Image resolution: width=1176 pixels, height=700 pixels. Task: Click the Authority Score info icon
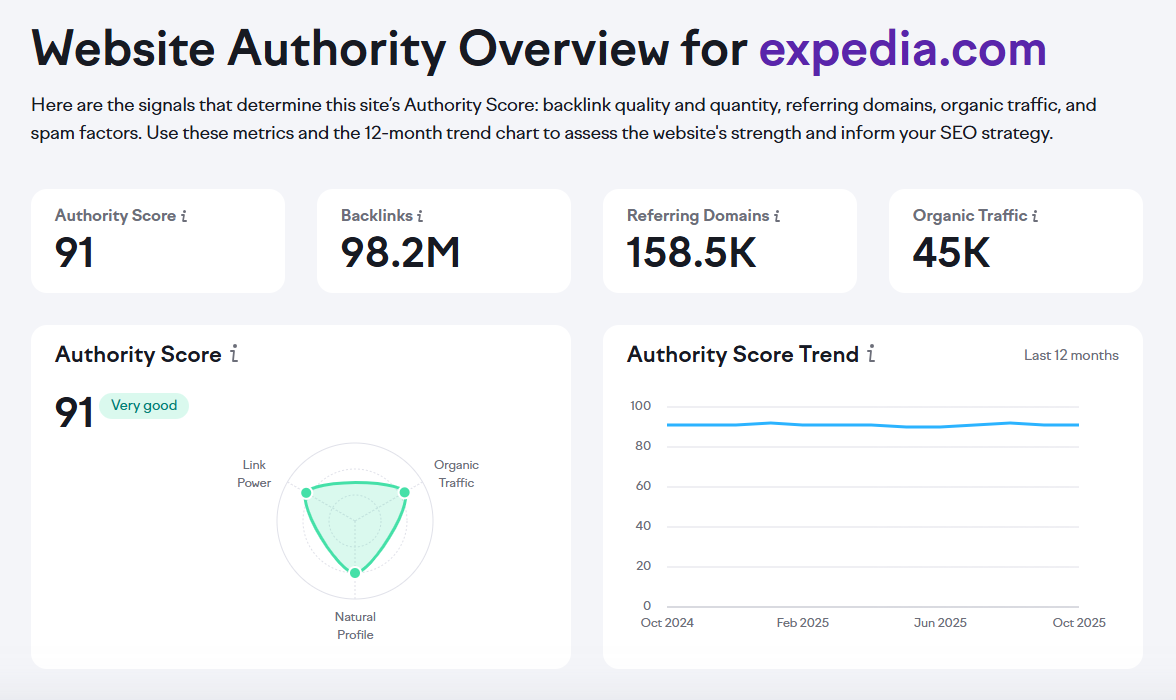185,215
